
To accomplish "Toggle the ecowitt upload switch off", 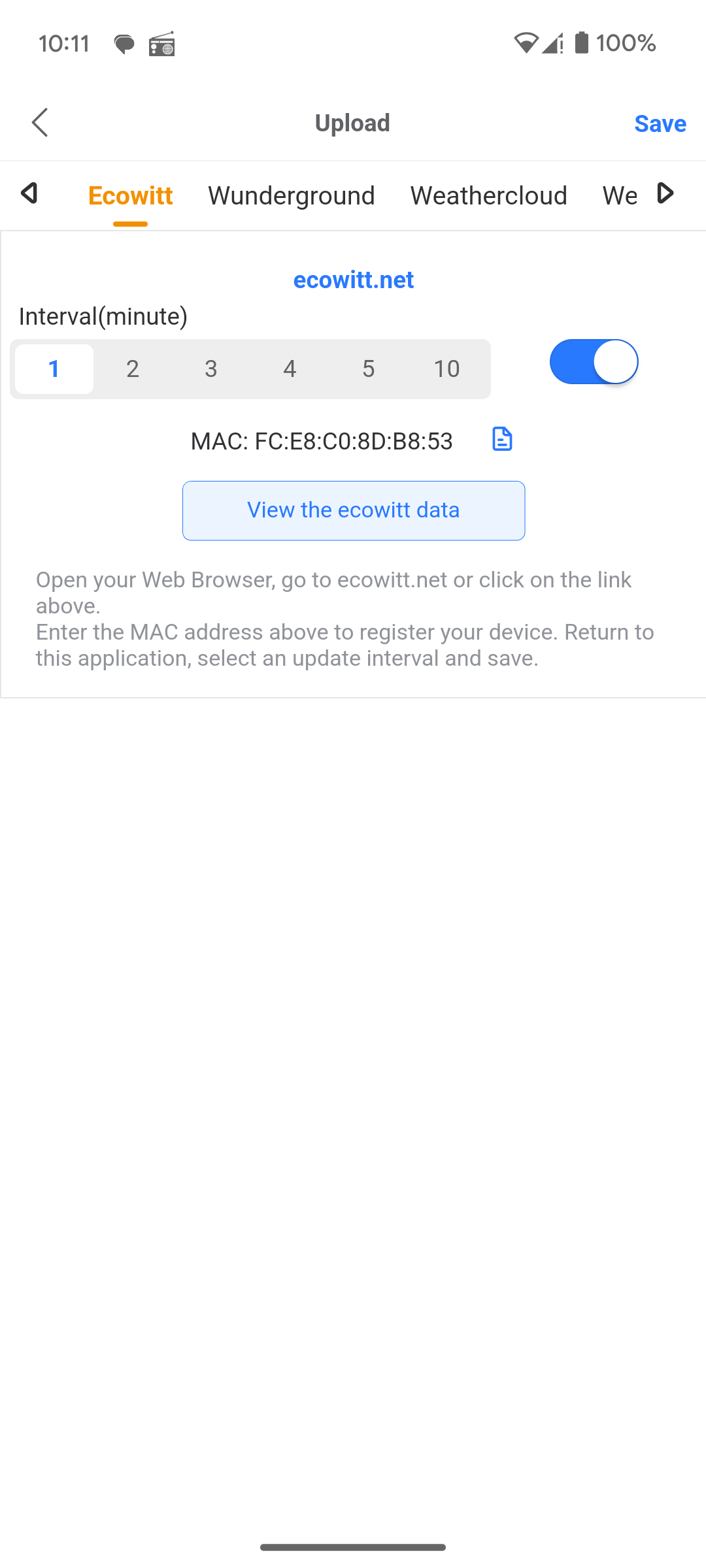I will pyautogui.click(x=594, y=362).
